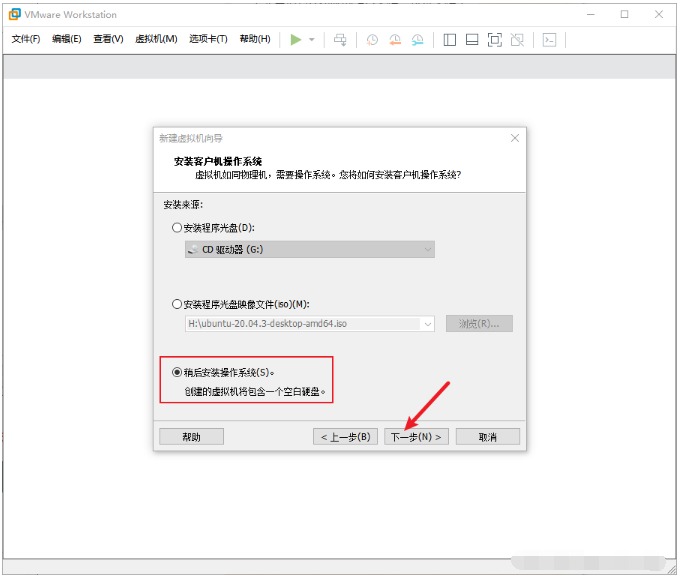Click the 下一步(N) > button
The width and height of the screenshot is (679, 579).
coord(416,437)
